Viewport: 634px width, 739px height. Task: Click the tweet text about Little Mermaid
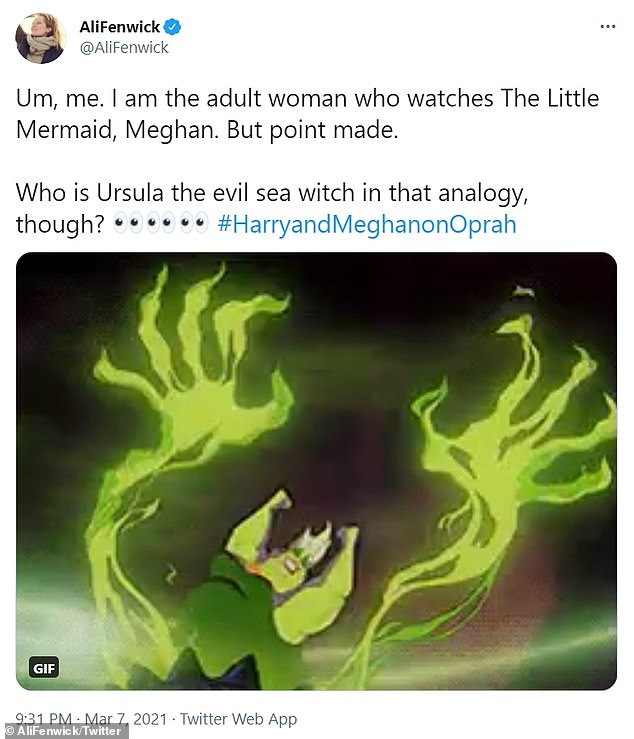coord(307,114)
